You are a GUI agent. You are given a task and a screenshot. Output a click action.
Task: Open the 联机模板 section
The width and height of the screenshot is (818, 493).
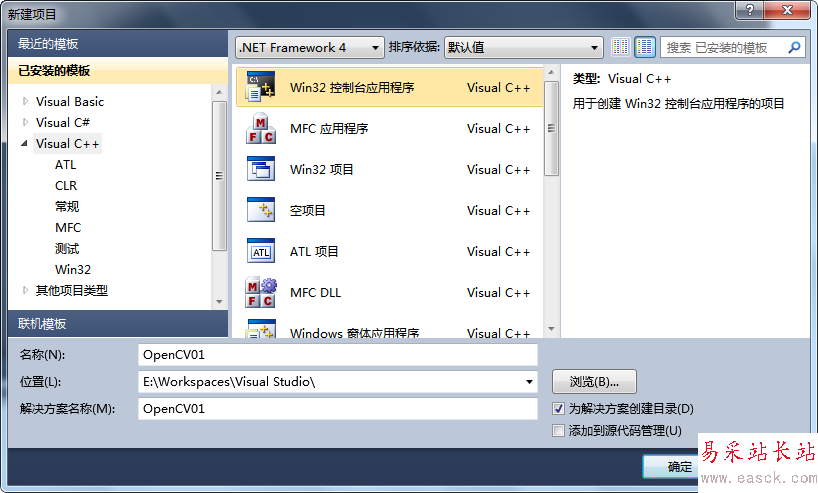click(118, 323)
